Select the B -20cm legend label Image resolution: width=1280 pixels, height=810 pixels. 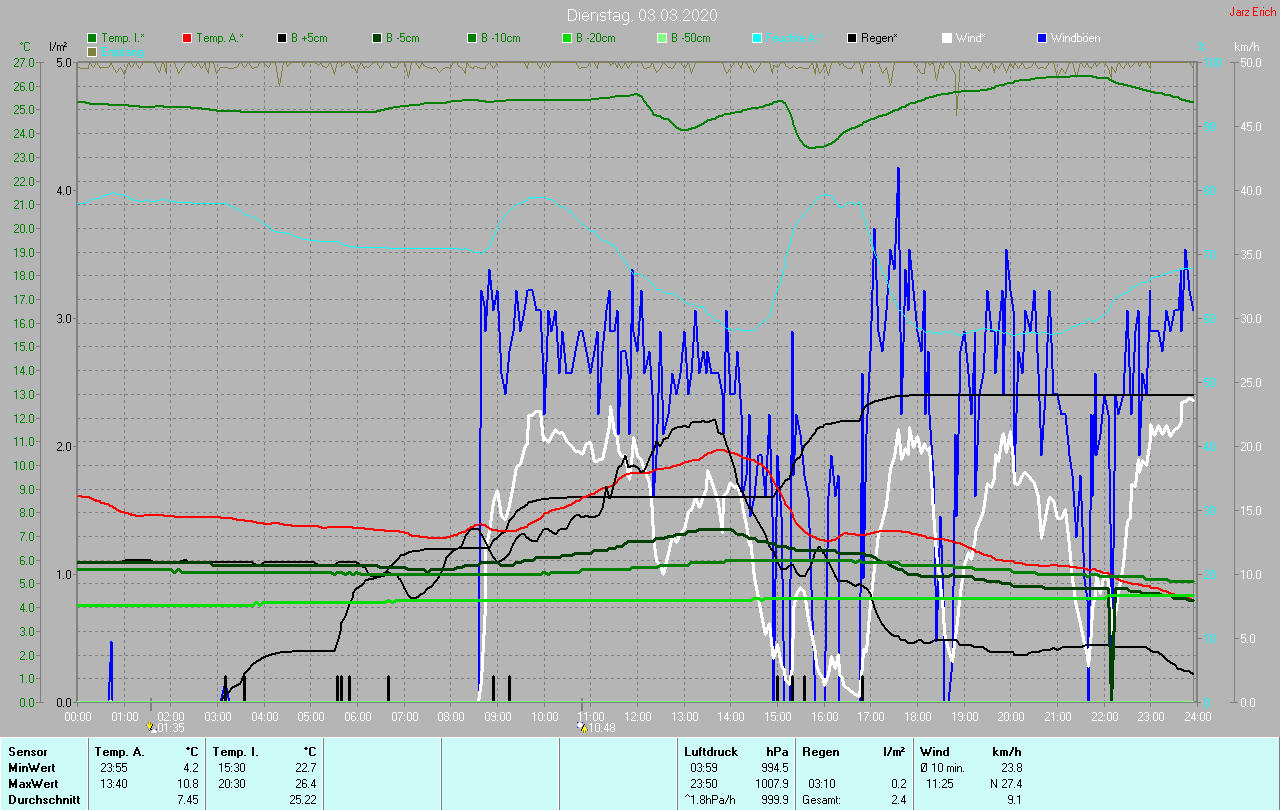click(595, 38)
